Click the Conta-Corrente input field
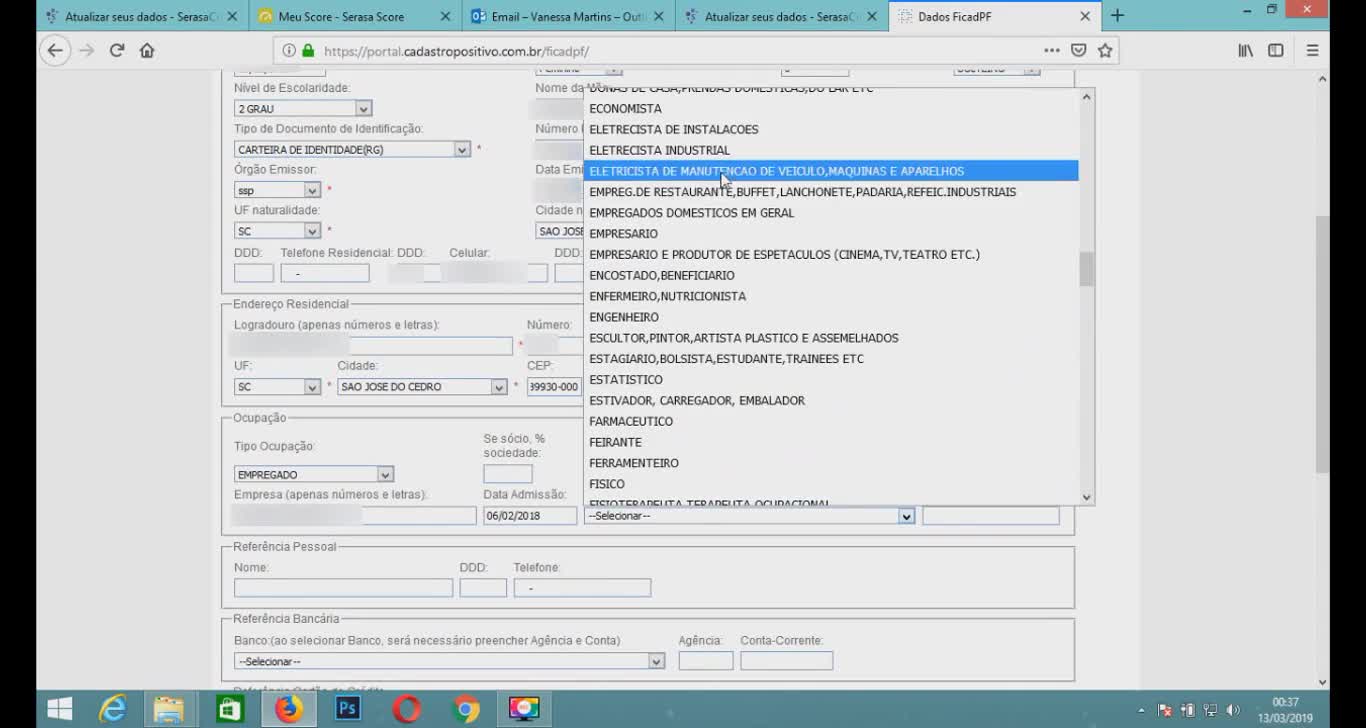Image resolution: width=1366 pixels, height=728 pixels. [787, 661]
